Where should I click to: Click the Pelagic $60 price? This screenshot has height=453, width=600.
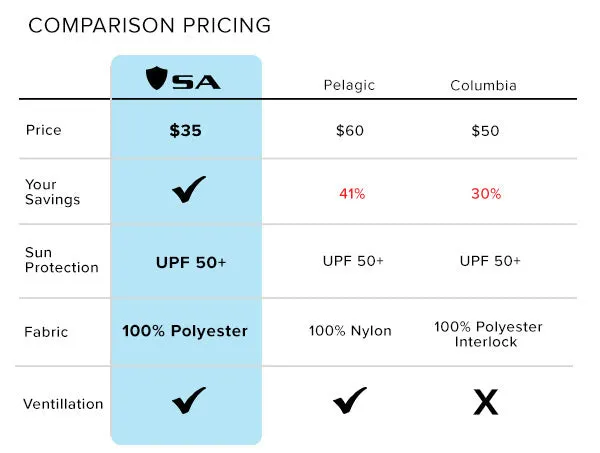(350, 130)
